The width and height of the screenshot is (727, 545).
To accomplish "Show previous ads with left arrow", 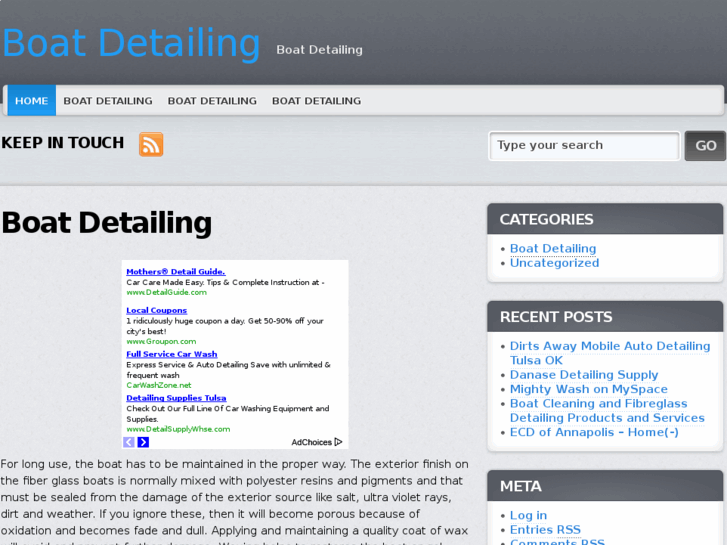I will 129,442.
